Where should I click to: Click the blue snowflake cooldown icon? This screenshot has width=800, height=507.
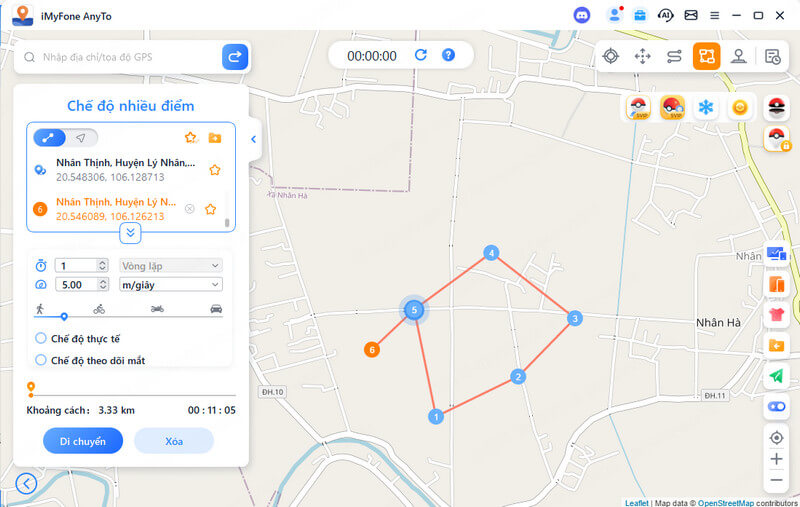pos(706,107)
